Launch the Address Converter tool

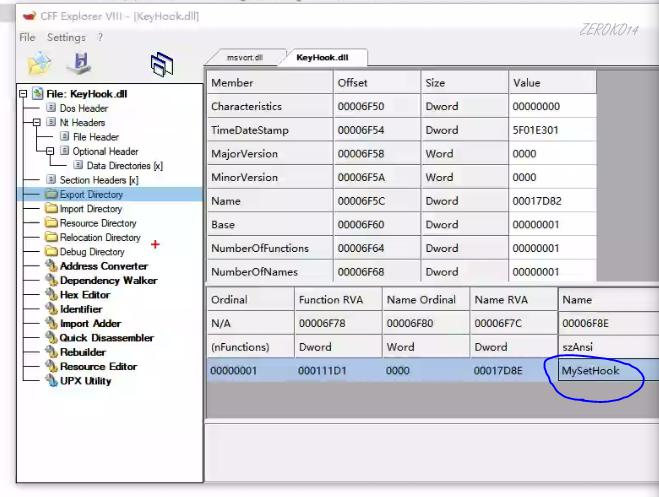pyautogui.click(x=104, y=266)
